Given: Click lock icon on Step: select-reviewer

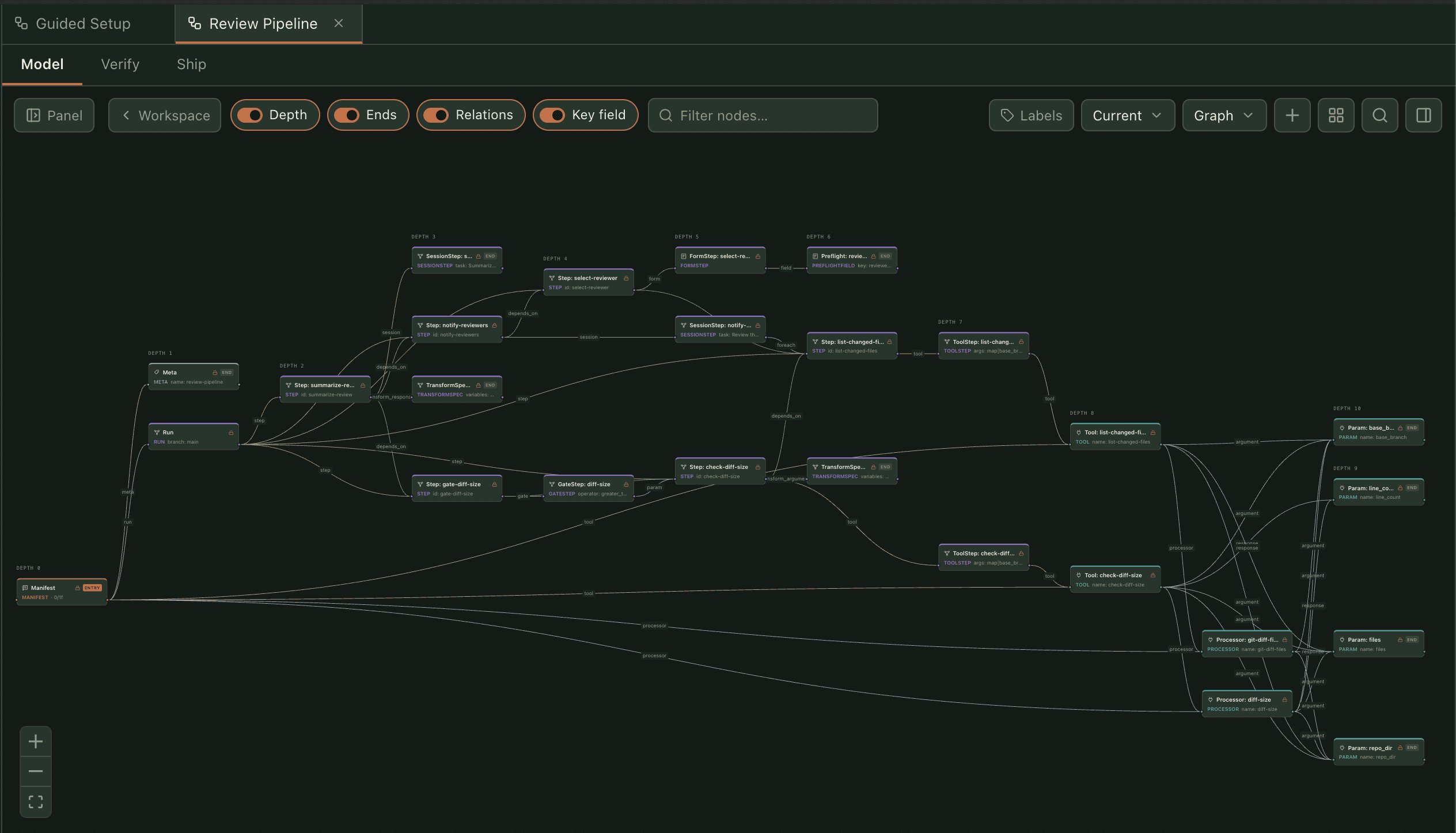Looking at the screenshot, I should tap(626, 278).
